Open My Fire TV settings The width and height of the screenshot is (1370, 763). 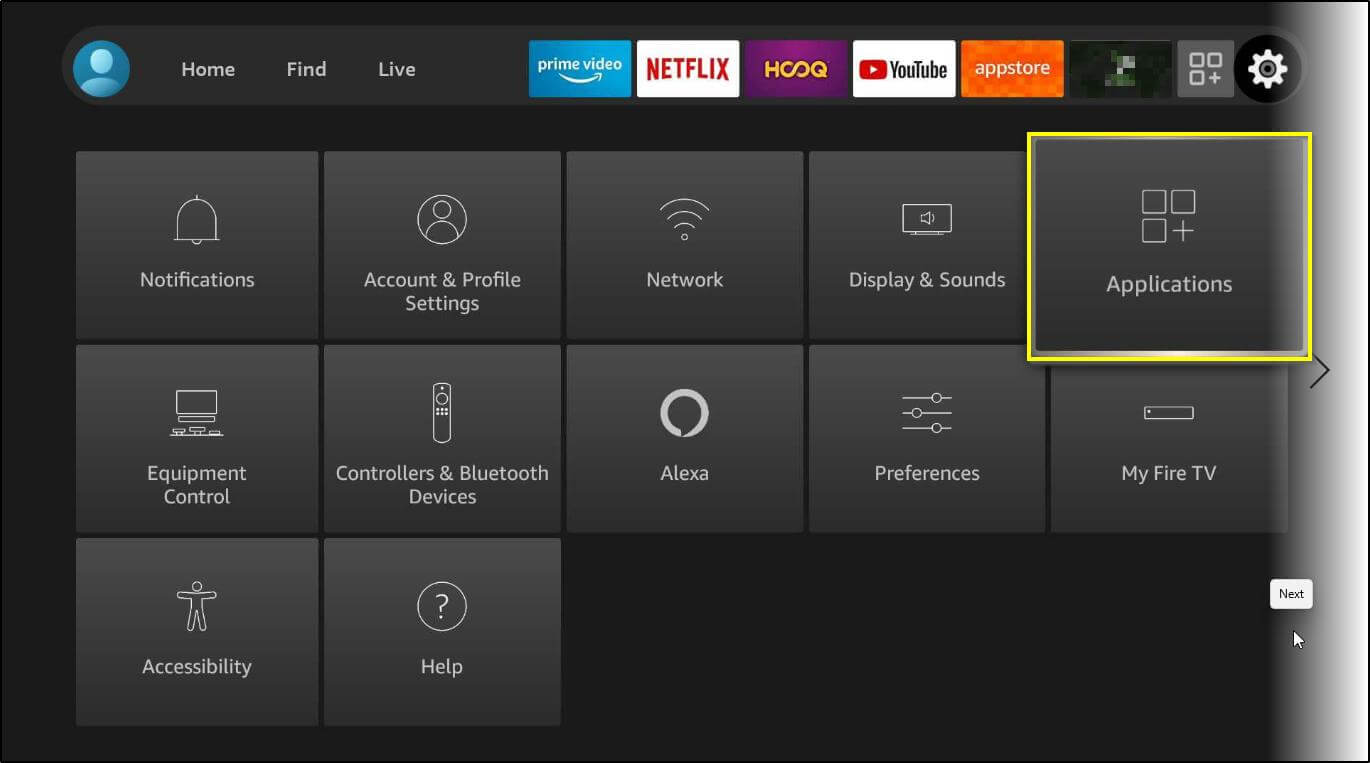click(1168, 437)
